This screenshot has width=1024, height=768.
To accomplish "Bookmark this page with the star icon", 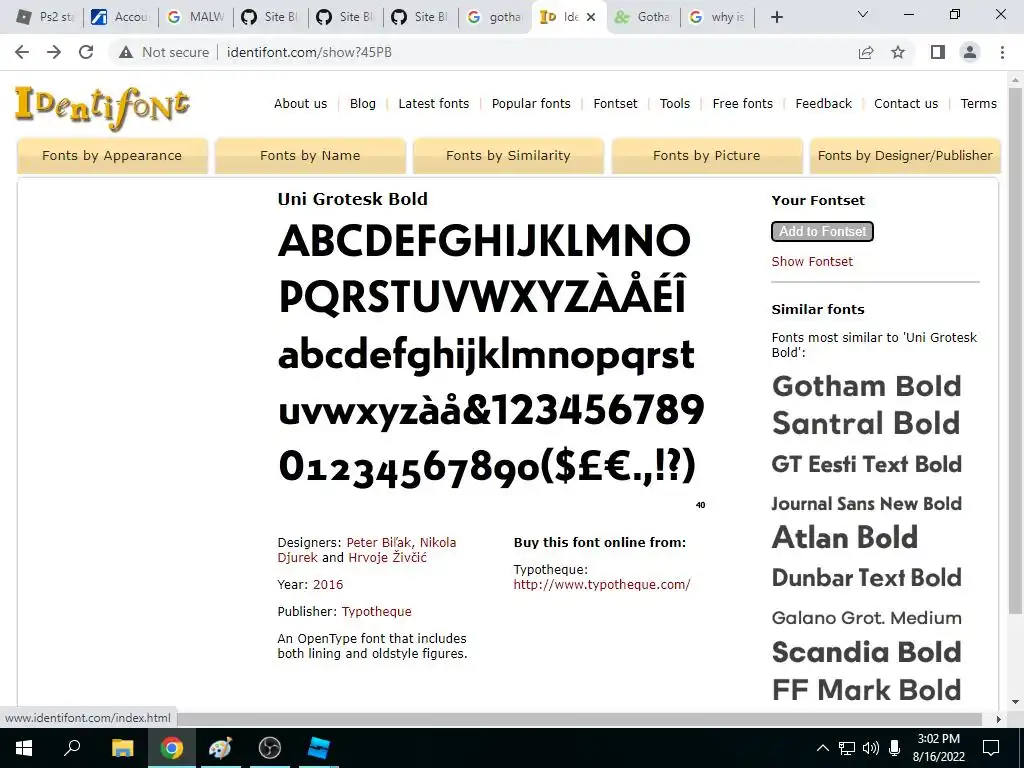I will (x=898, y=52).
